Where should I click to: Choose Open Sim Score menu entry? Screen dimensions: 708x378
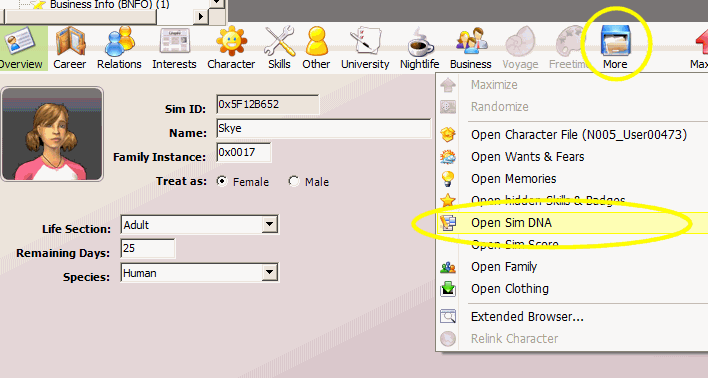click(515, 244)
